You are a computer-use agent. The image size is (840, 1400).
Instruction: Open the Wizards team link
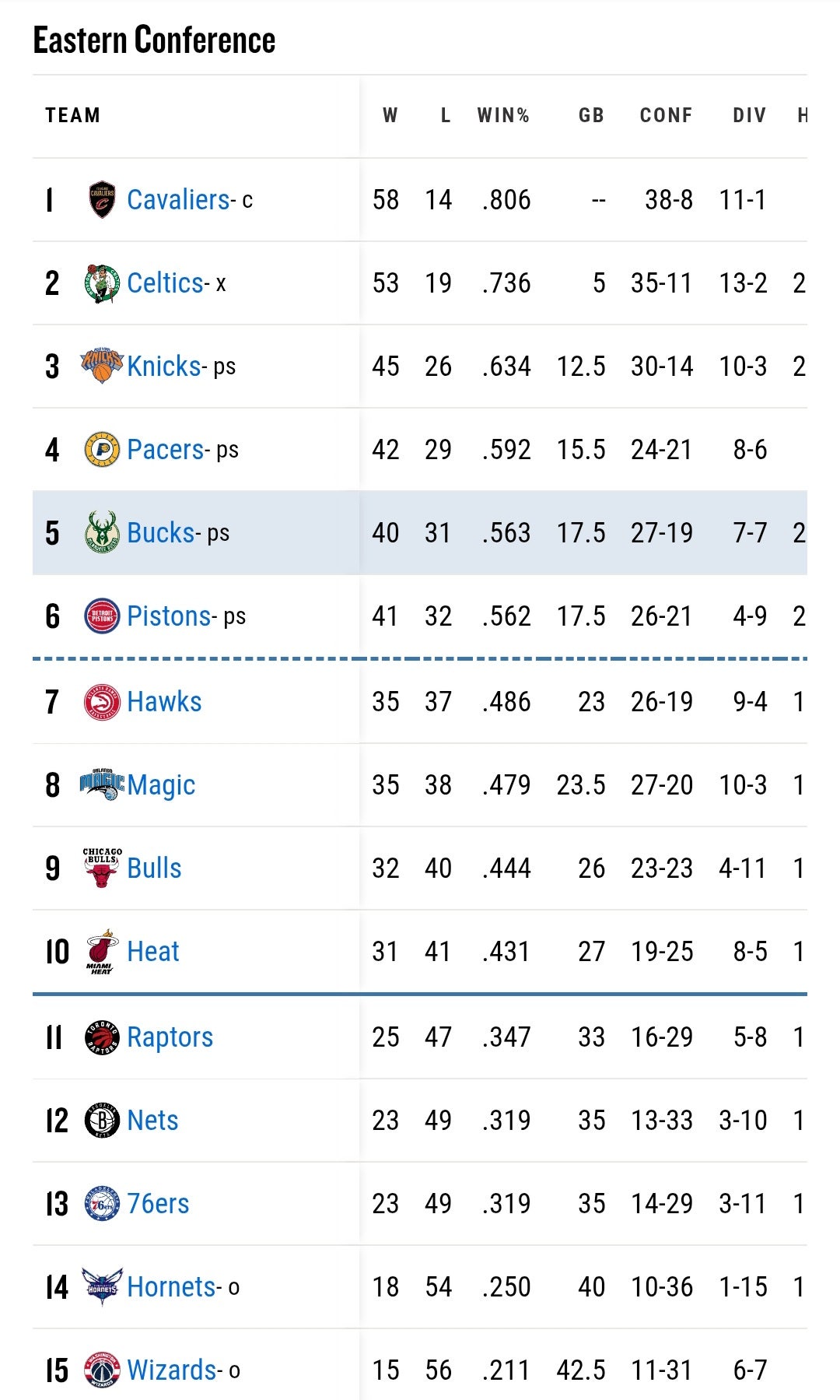pyautogui.click(x=172, y=1370)
